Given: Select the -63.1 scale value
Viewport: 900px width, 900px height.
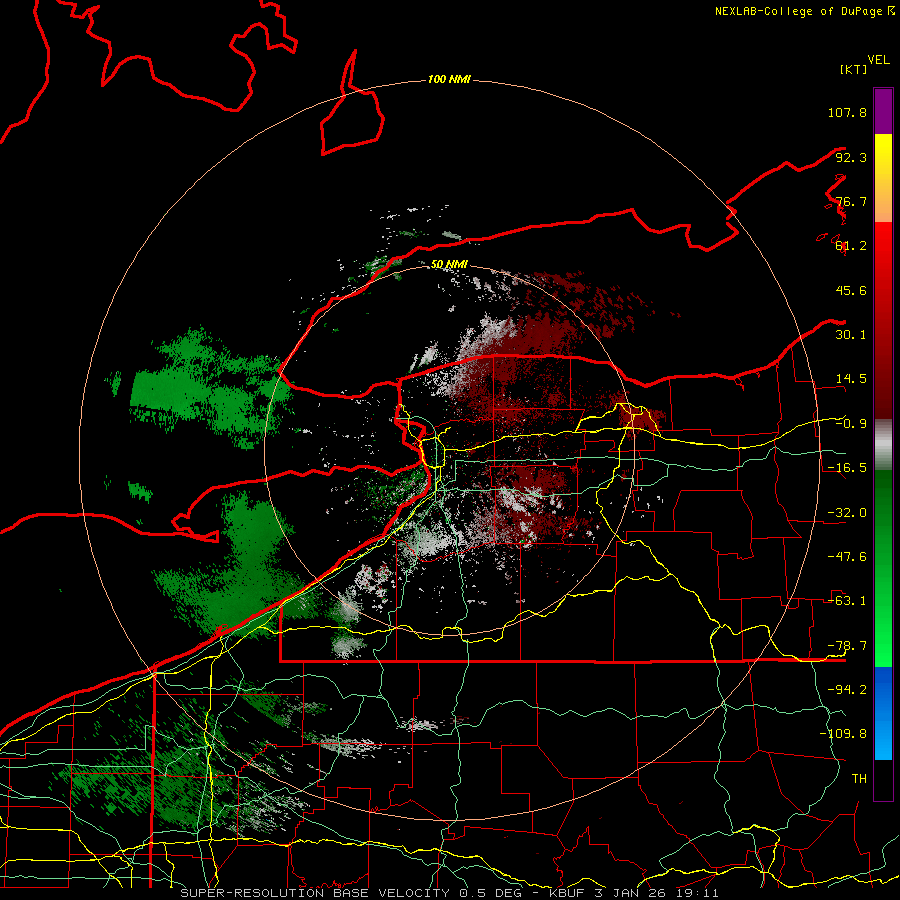Looking at the screenshot, I should coord(847,601).
